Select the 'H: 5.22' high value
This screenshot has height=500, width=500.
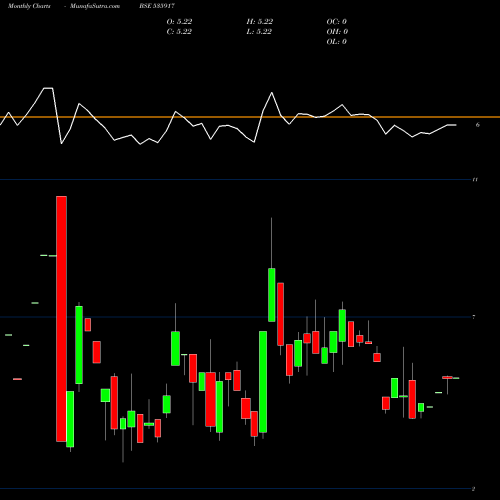pos(260,21)
